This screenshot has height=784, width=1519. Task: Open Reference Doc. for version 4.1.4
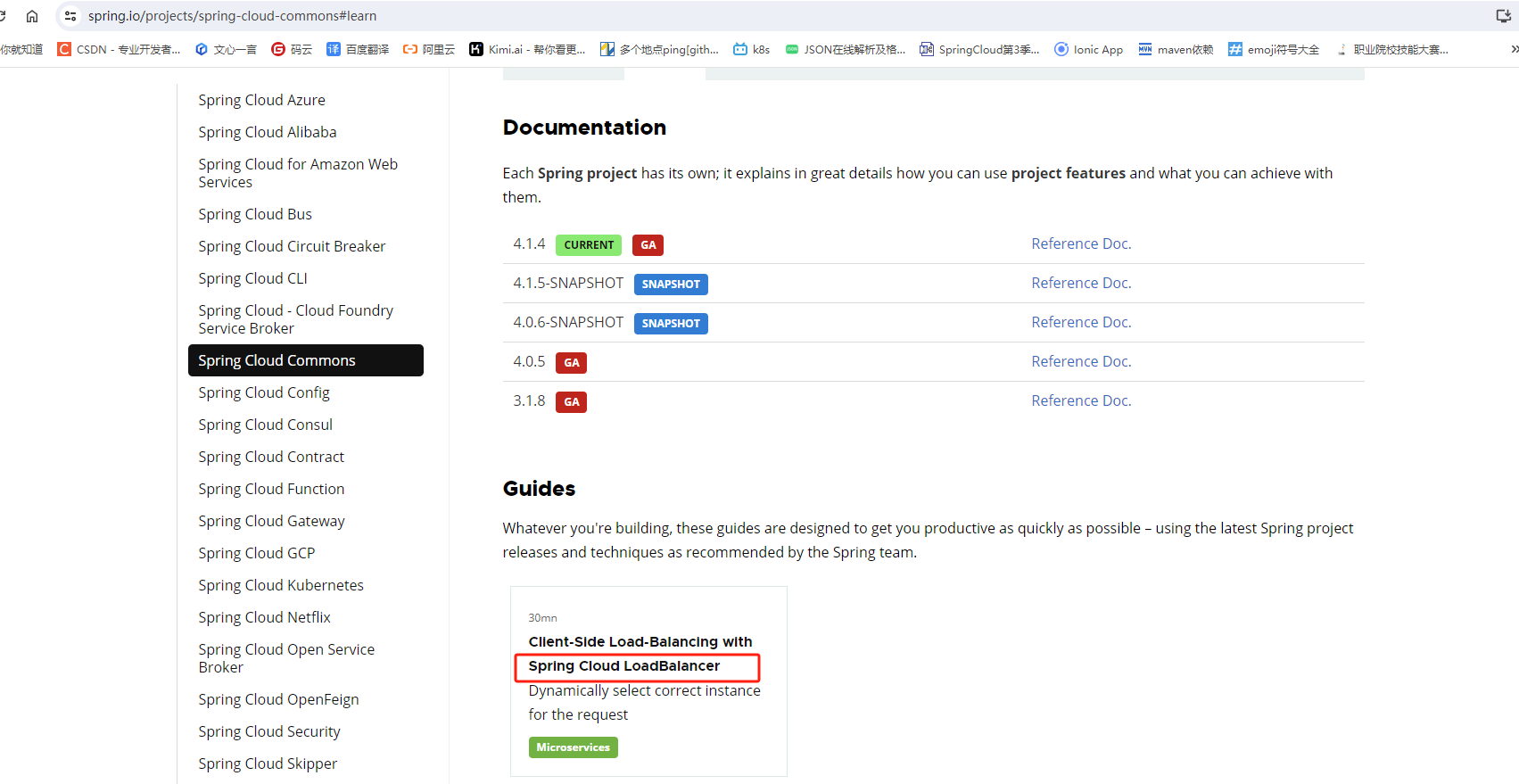pyautogui.click(x=1081, y=243)
